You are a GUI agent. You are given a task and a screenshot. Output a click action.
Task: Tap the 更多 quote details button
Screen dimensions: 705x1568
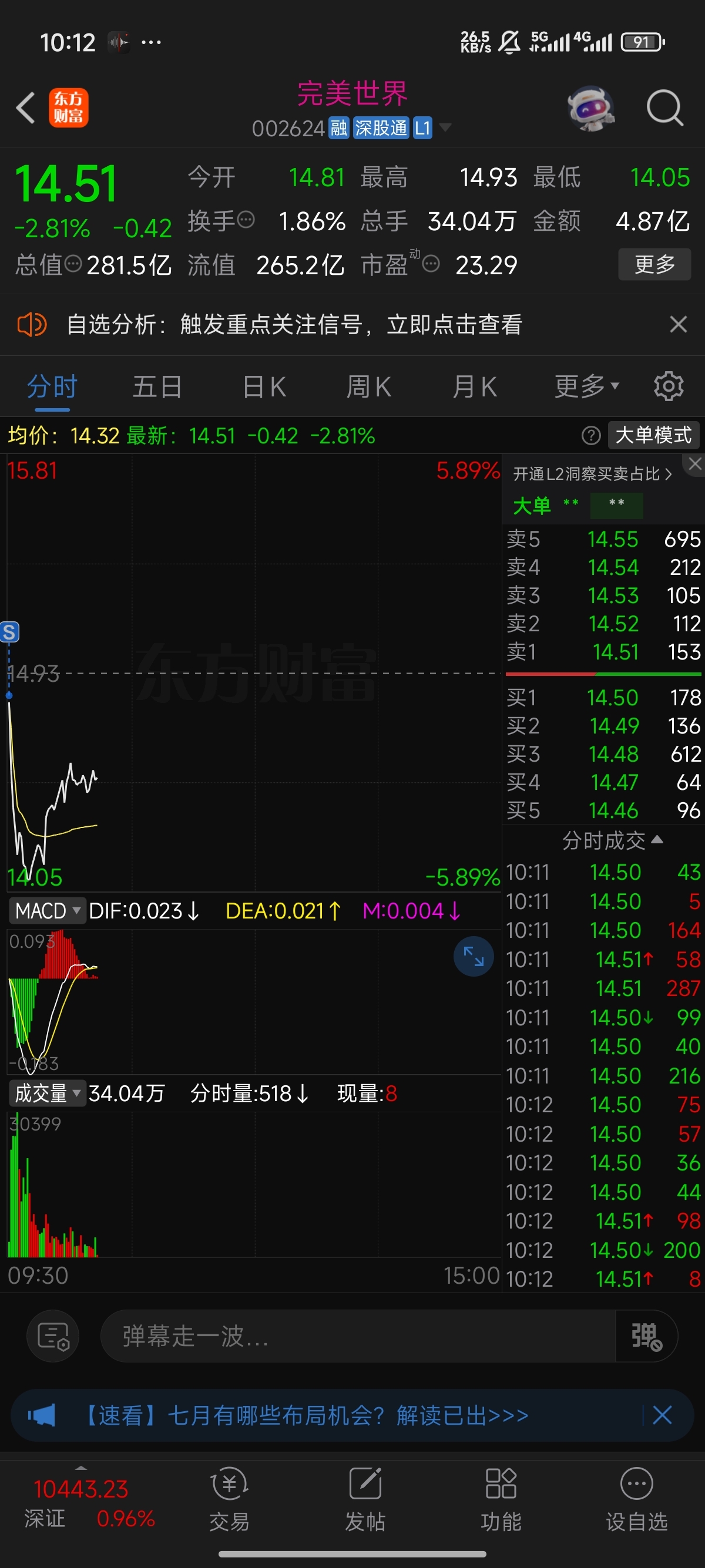click(654, 264)
